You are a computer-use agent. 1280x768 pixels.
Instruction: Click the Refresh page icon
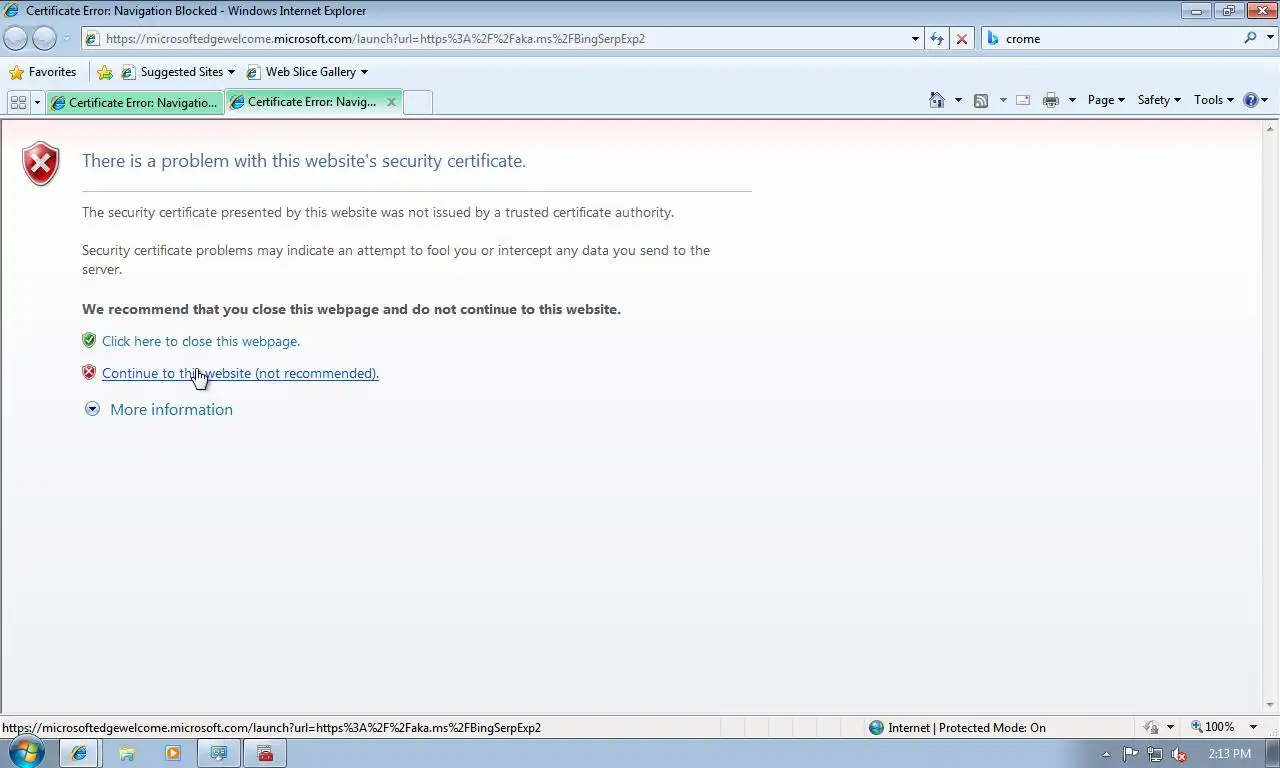(x=937, y=39)
